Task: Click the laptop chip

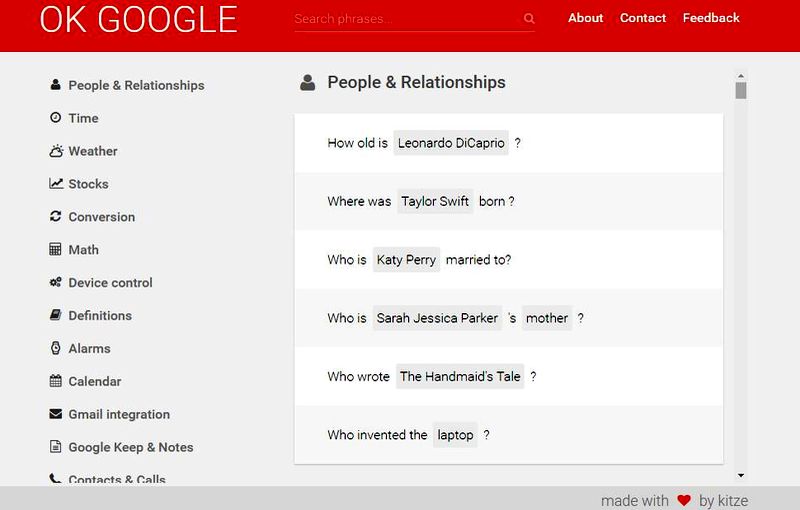Action: 455,435
